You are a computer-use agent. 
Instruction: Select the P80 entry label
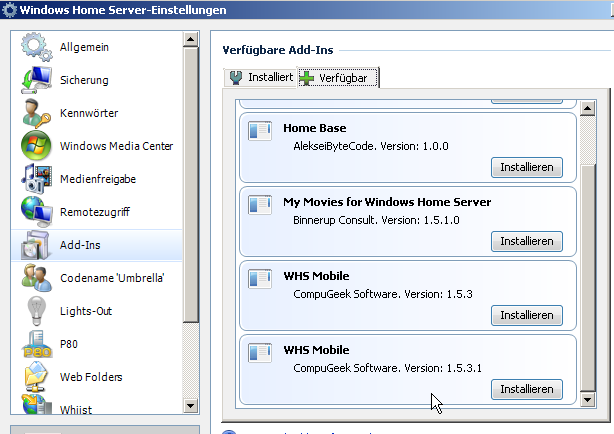(x=69, y=344)
